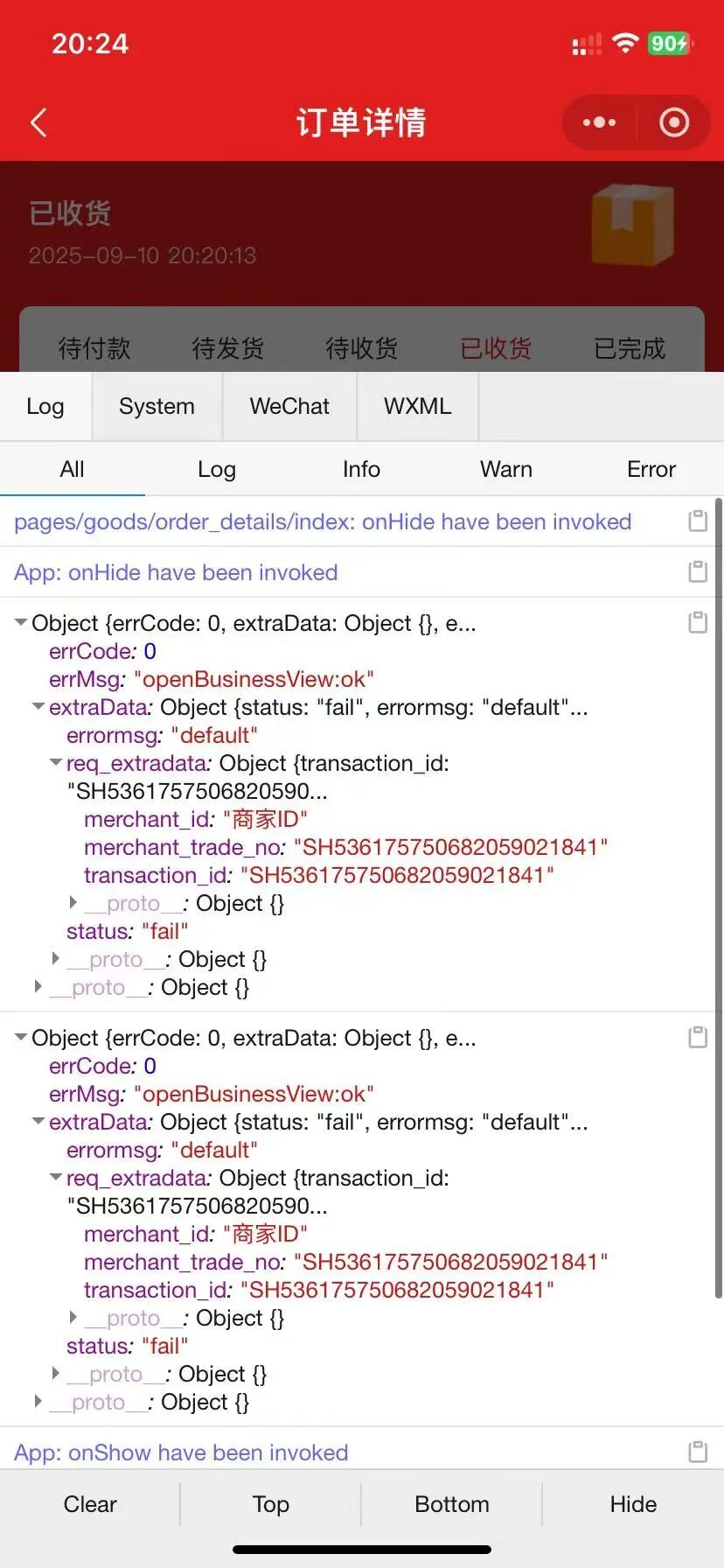Select second errormsg "default" line
Viewport: 724px width, 1568px height.
(x=163, y=1150)
